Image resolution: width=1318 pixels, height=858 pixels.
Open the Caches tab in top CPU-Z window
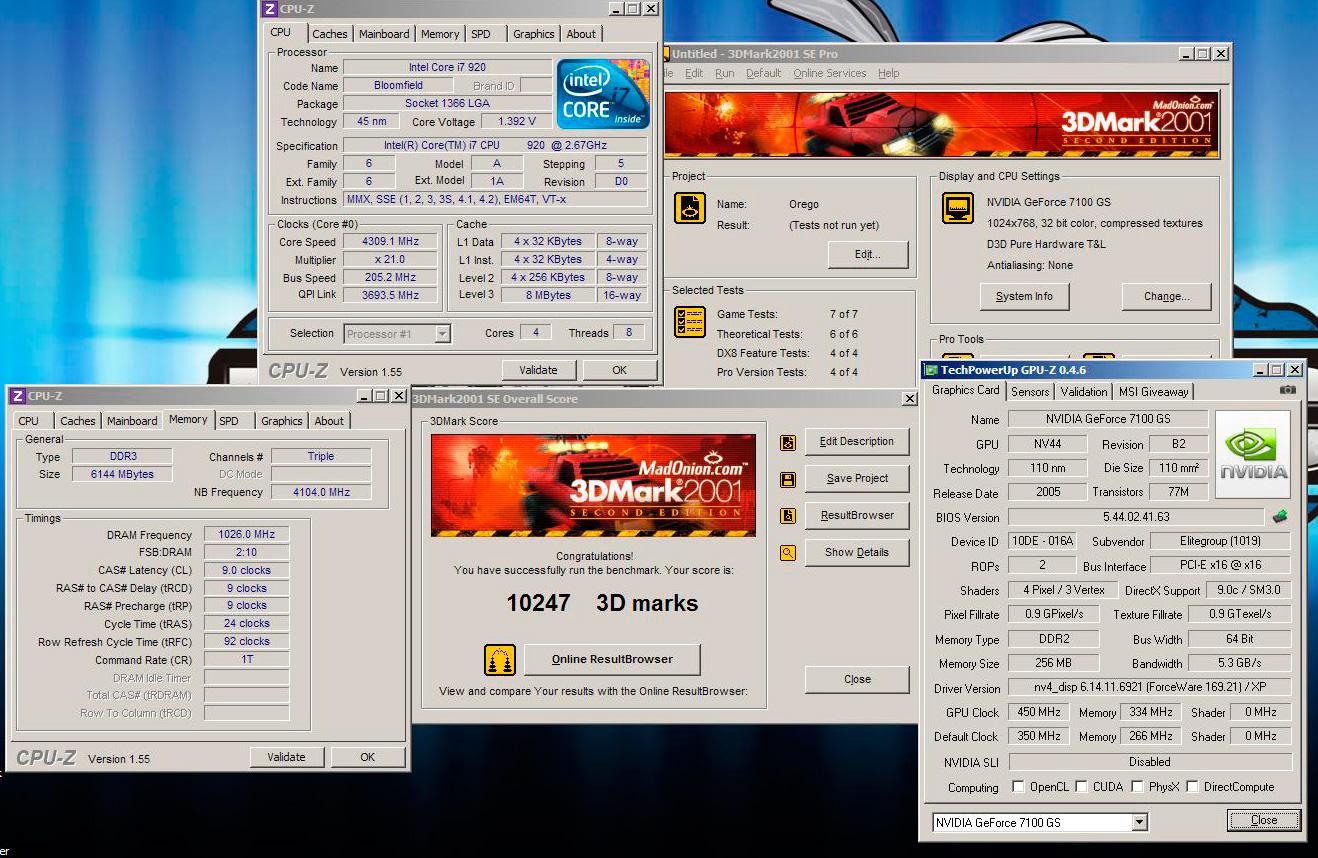pos(330,34)
